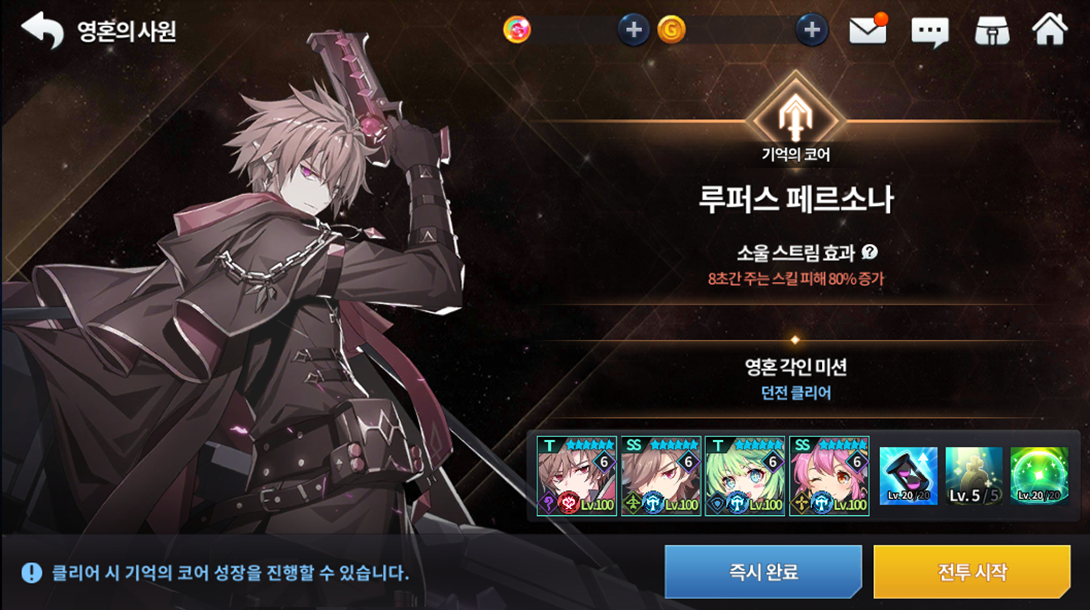Select the green-haired hero portrait
Image resolution: width=1090 pixels, height=610 pixels.
(745, 476)
